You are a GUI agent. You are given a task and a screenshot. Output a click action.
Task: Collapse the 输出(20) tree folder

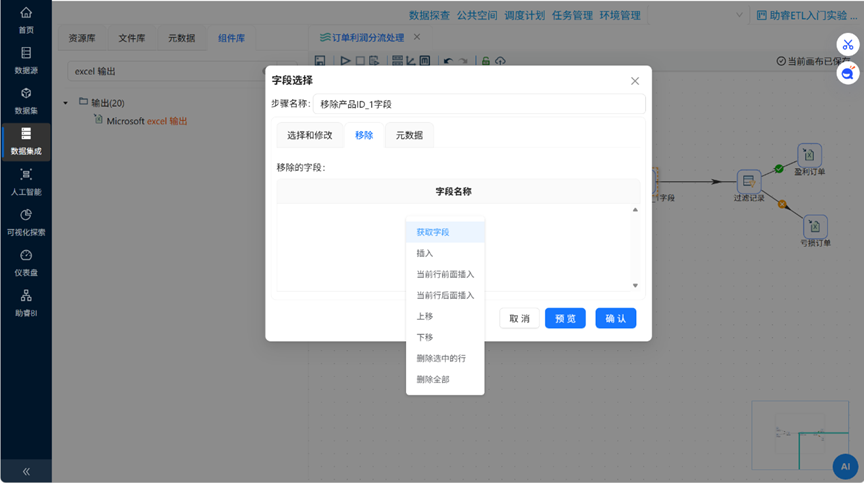pos(66,103)
